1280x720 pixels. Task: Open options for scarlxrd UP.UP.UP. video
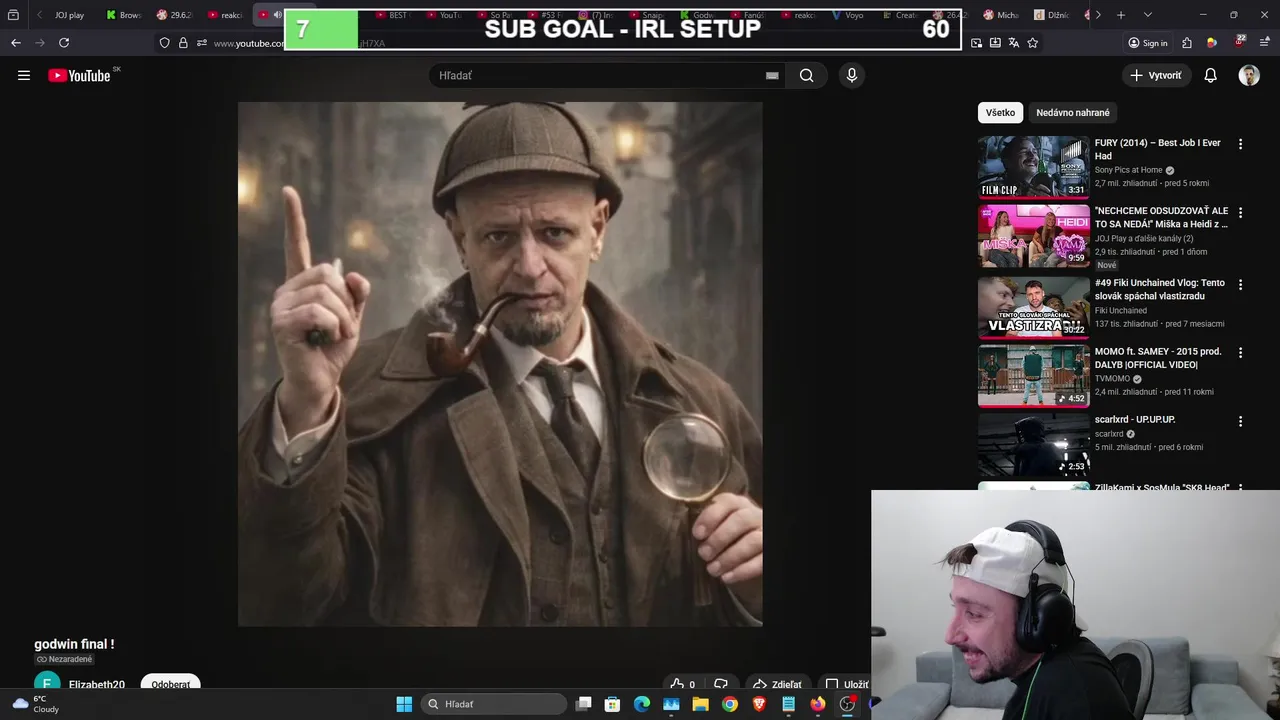coord(1240,422)
